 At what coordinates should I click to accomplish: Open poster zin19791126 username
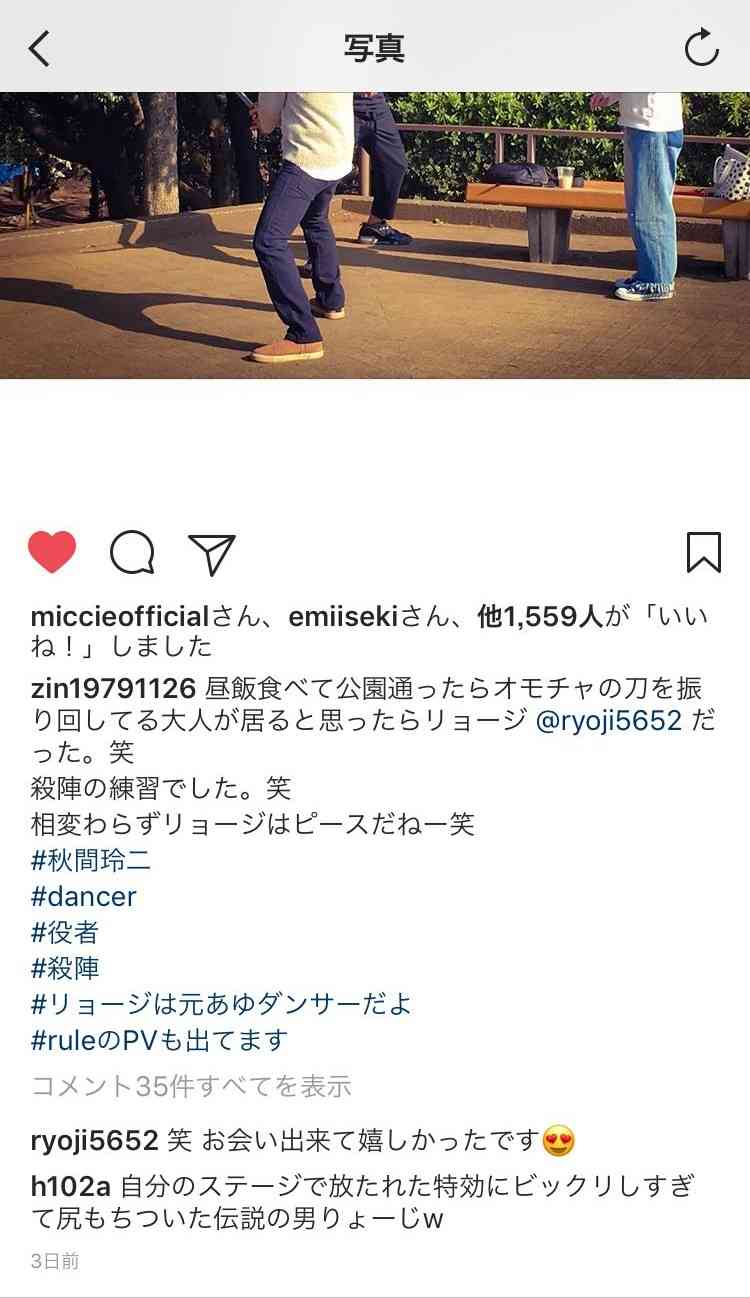(x=115, y=689)
